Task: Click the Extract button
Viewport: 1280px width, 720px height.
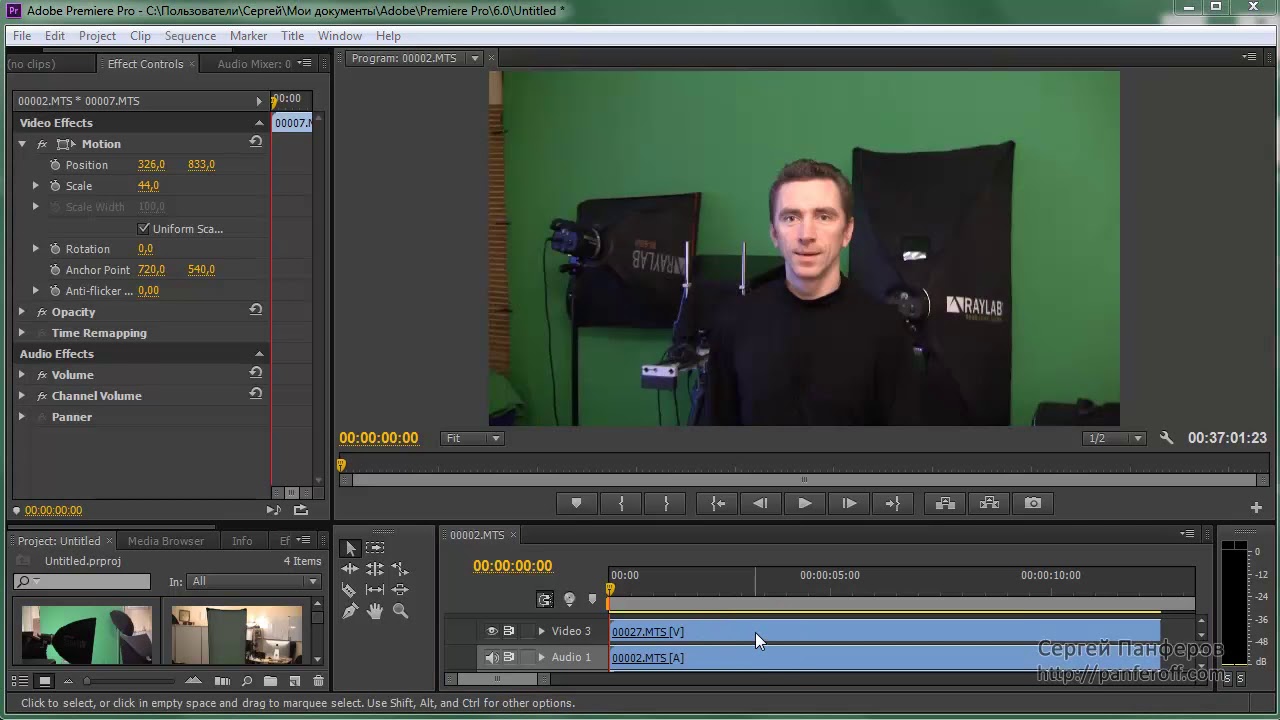Action: coord(989,504)
